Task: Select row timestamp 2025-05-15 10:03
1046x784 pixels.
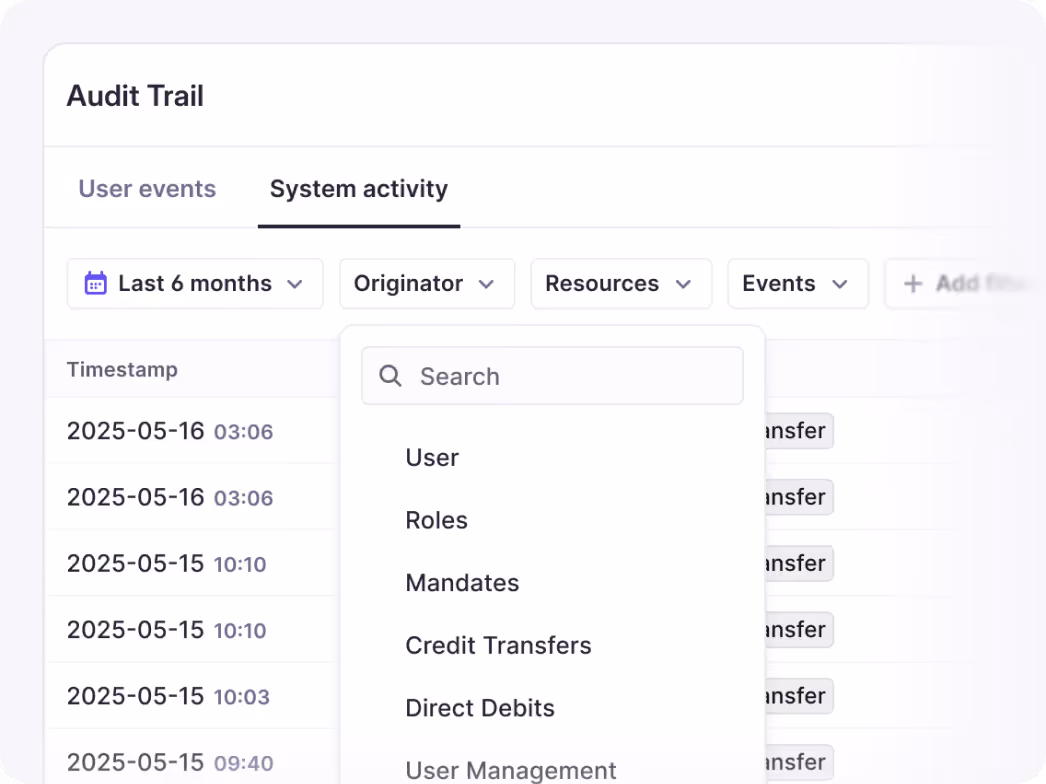Action: click(x=168, y=696)
